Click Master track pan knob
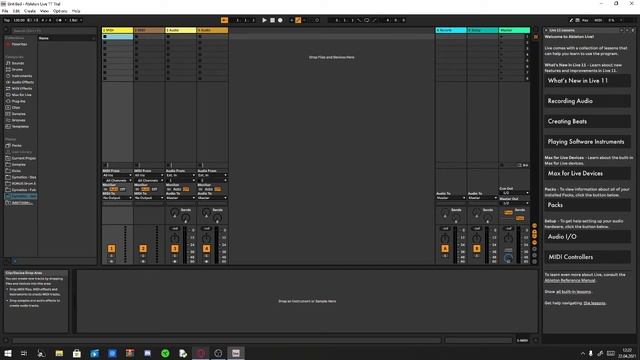640x360 pixels. click(x=508, y=238)
